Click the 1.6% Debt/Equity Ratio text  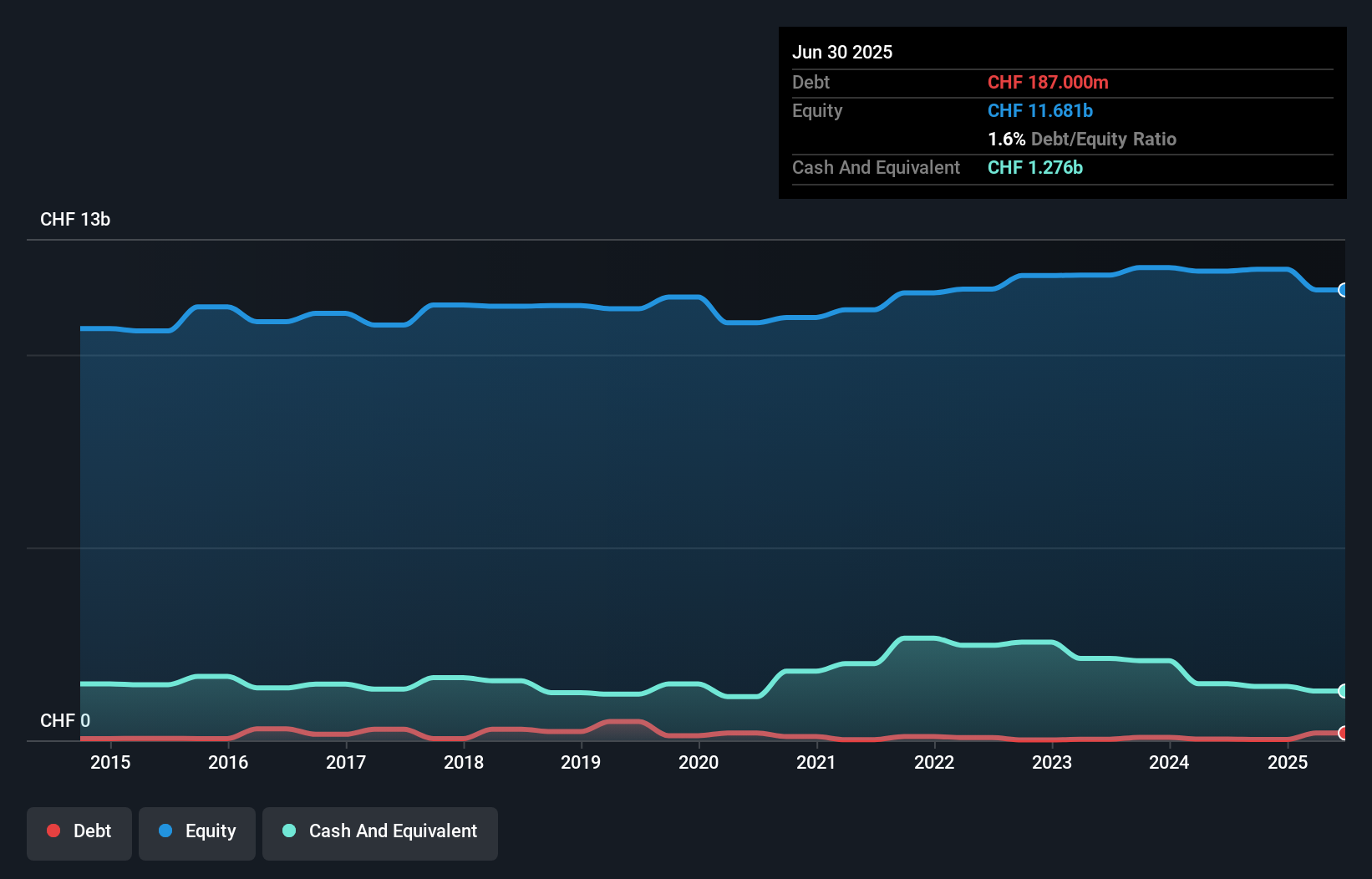(1081, 140)
